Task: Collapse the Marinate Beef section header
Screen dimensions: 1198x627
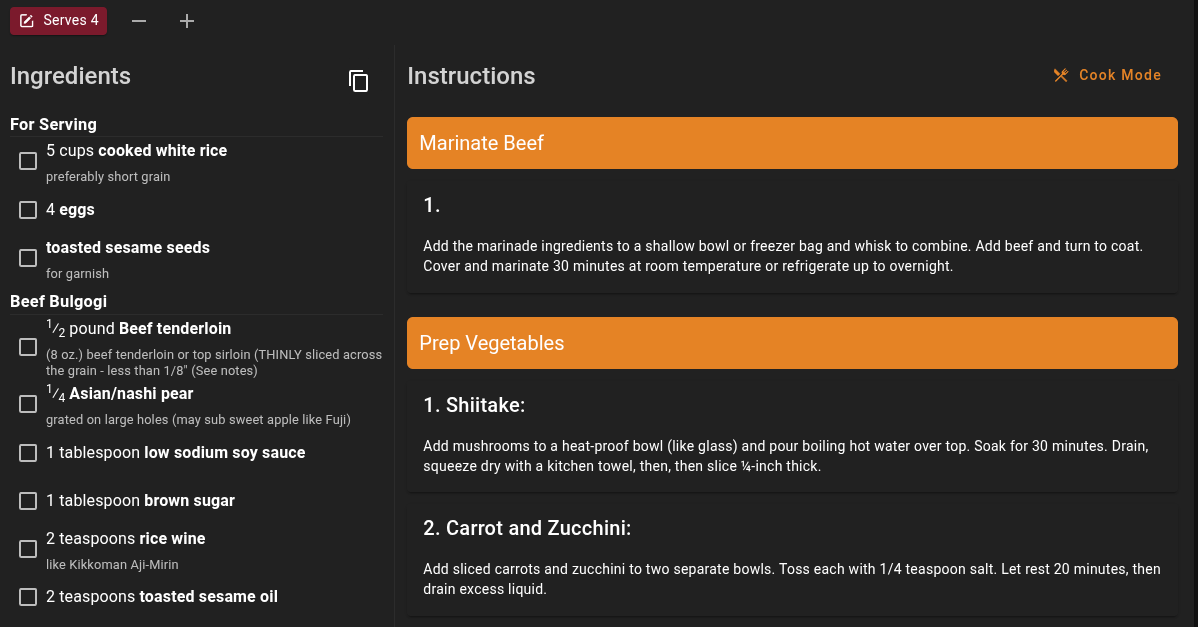Action: tap(791, 143)
